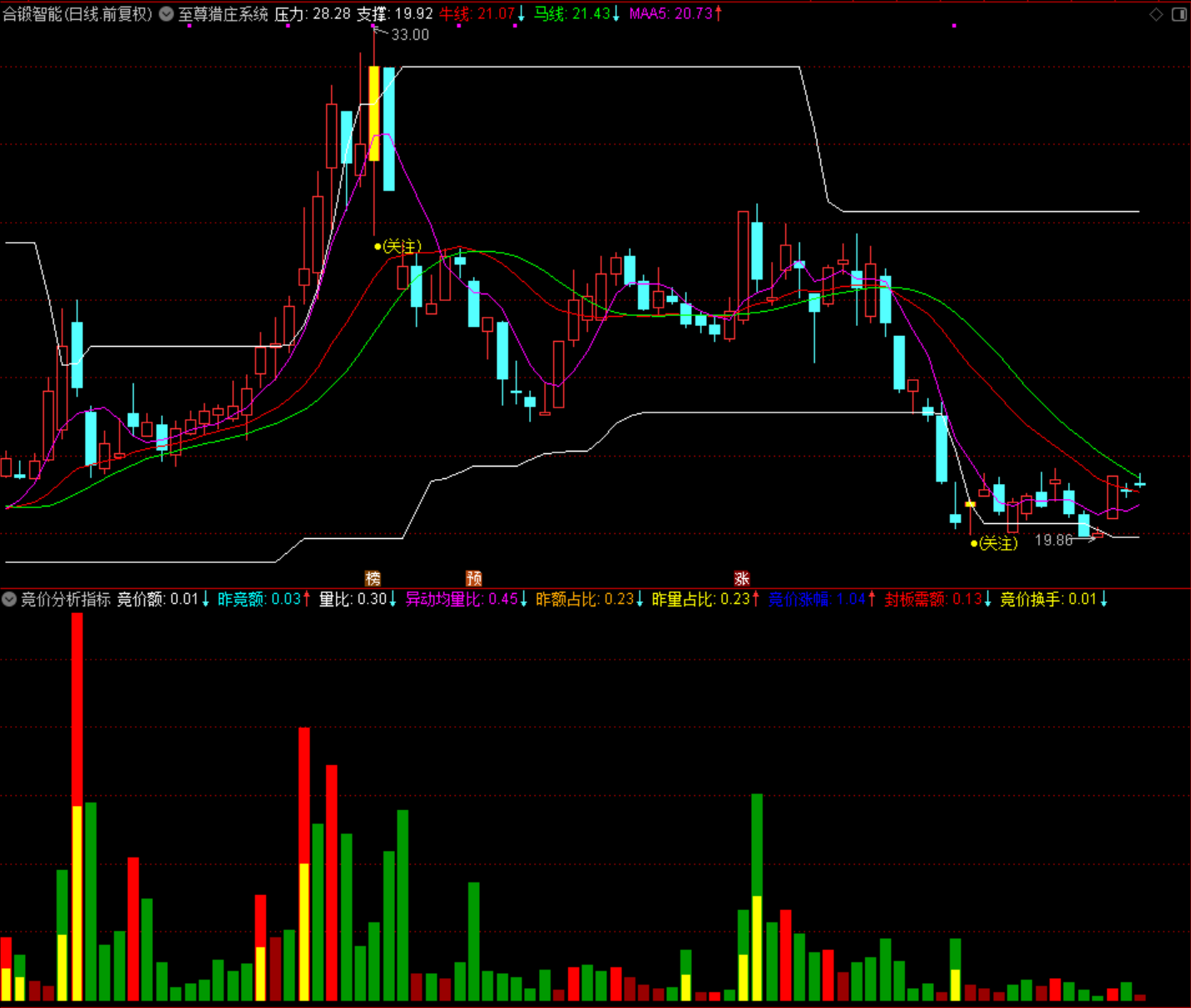Click the yellow candlestick at the 33.00 peak
Image resolution: width=1191 pixels, height=1008 pixels.
pos(374,113)
